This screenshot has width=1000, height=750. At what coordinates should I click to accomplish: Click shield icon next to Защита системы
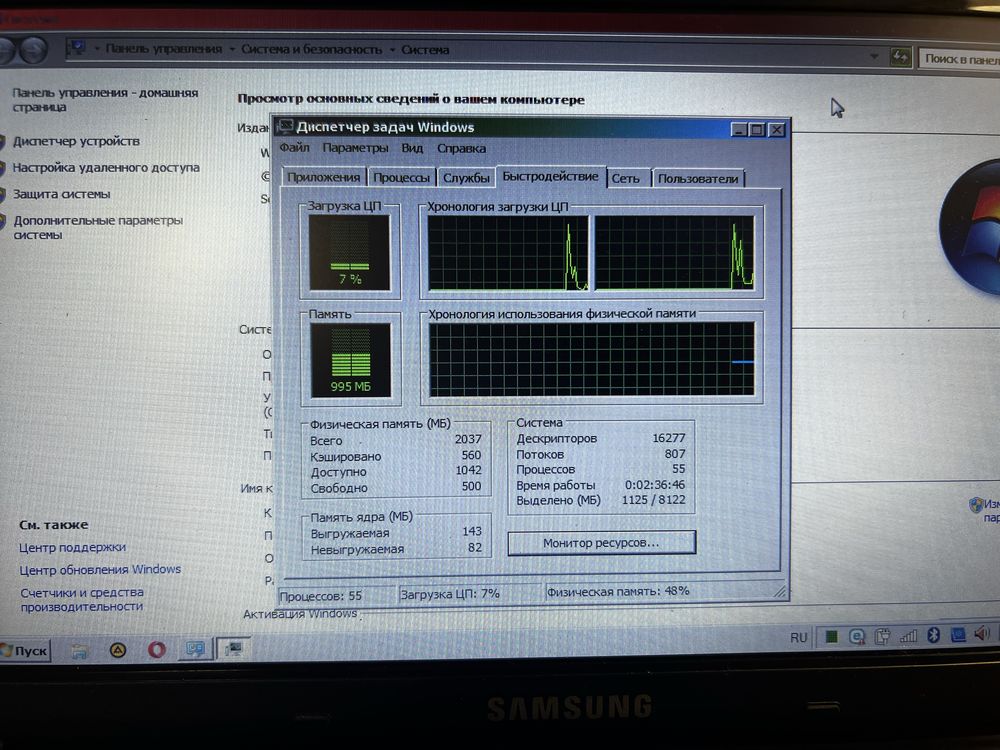3,194
